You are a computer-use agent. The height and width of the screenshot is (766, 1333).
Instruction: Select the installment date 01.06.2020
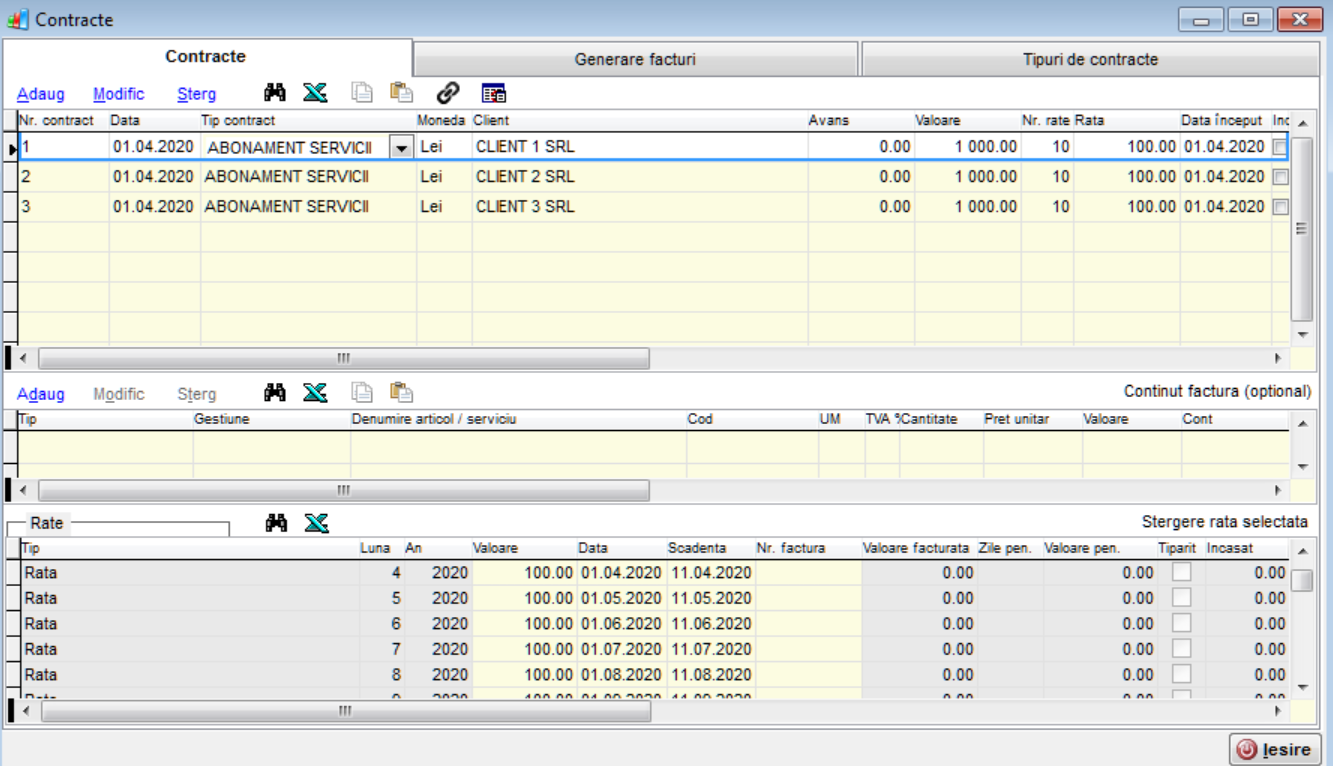pyautogui.click(x=621, y=623)
